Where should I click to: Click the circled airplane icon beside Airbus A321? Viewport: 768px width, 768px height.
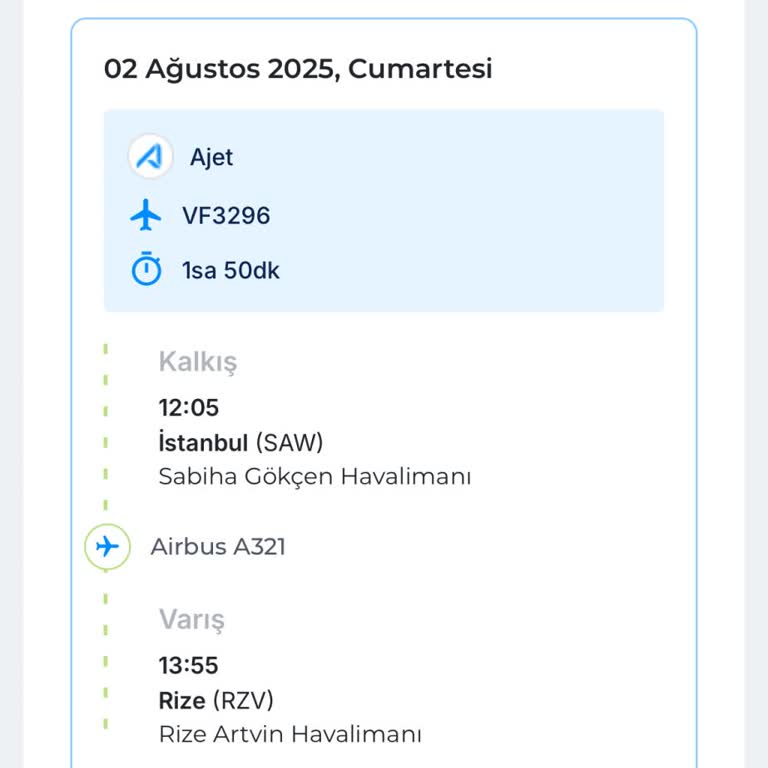coord(107,547)
